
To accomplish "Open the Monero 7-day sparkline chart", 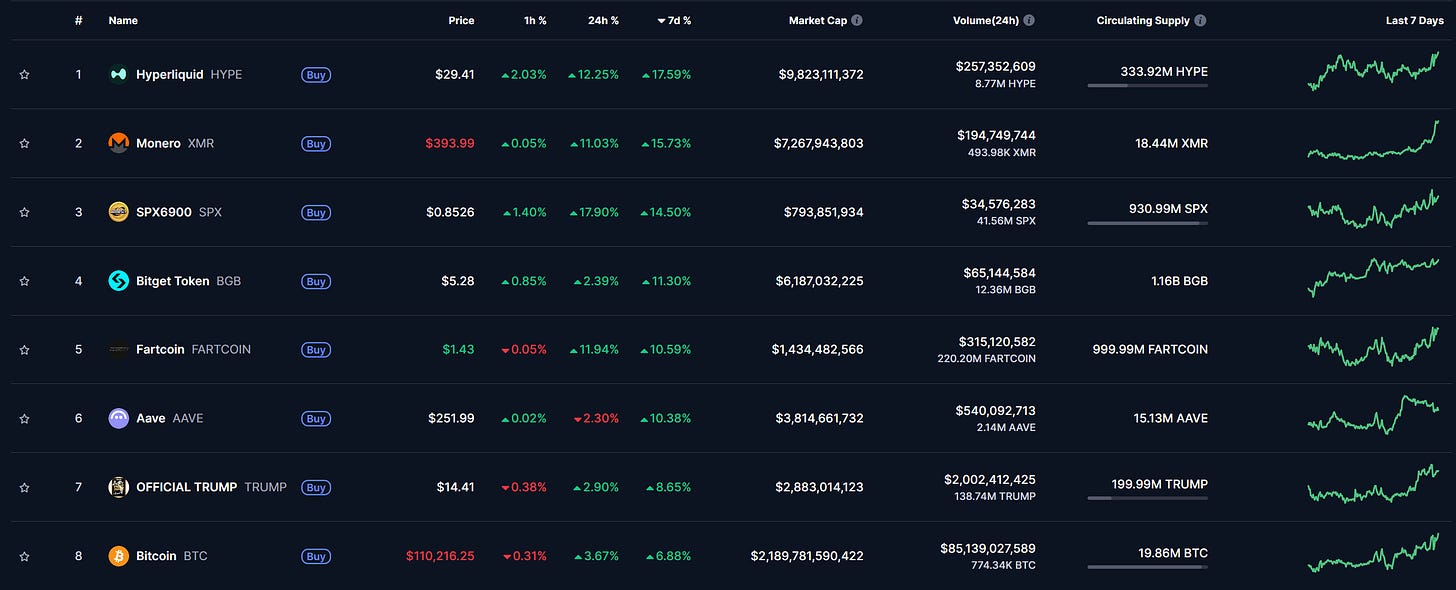I will (x=1374, y=140).
